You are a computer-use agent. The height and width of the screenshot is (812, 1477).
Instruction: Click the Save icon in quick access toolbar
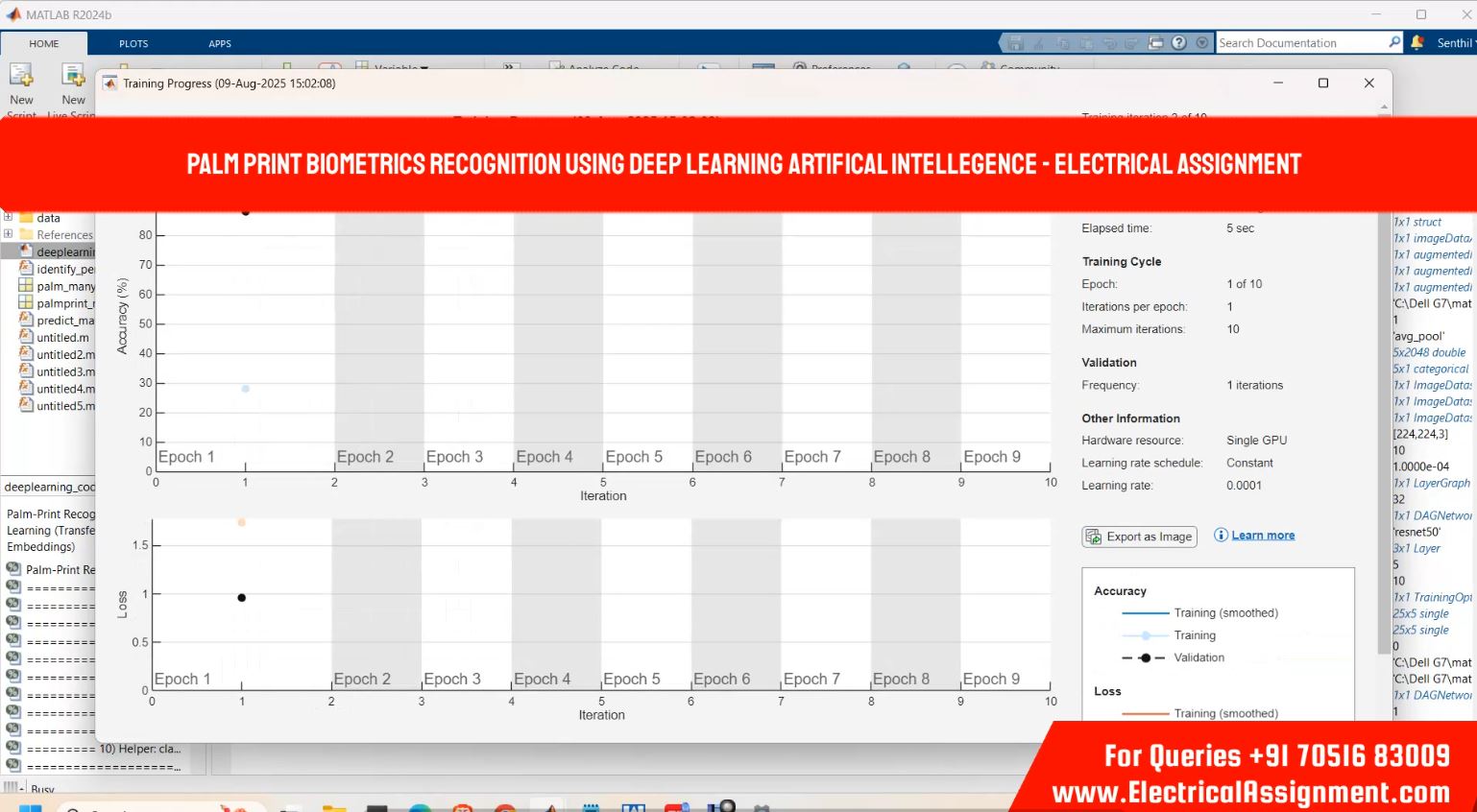[x=1016, y=43]
